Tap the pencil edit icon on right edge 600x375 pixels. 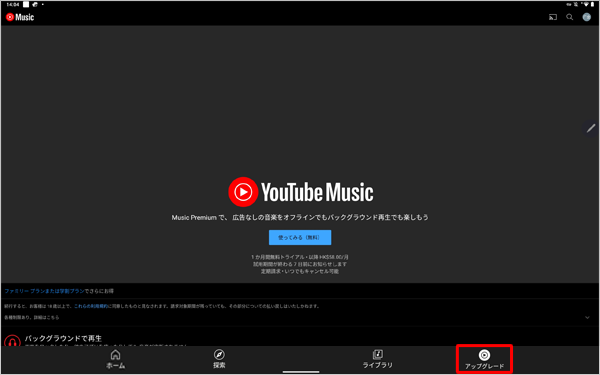[591, 128]
